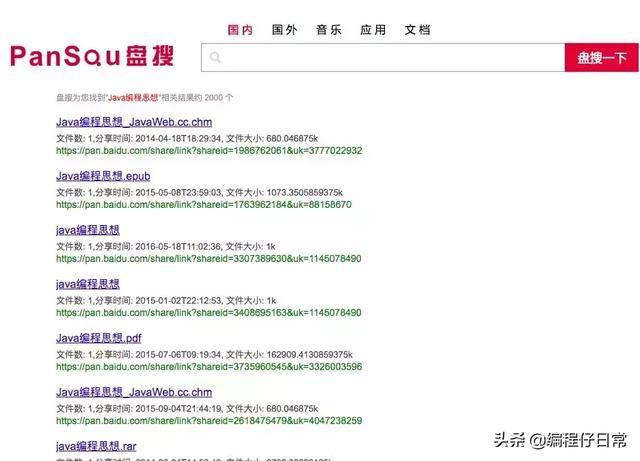Click Baidu link with shareid=3307389630

coord(209,258)
